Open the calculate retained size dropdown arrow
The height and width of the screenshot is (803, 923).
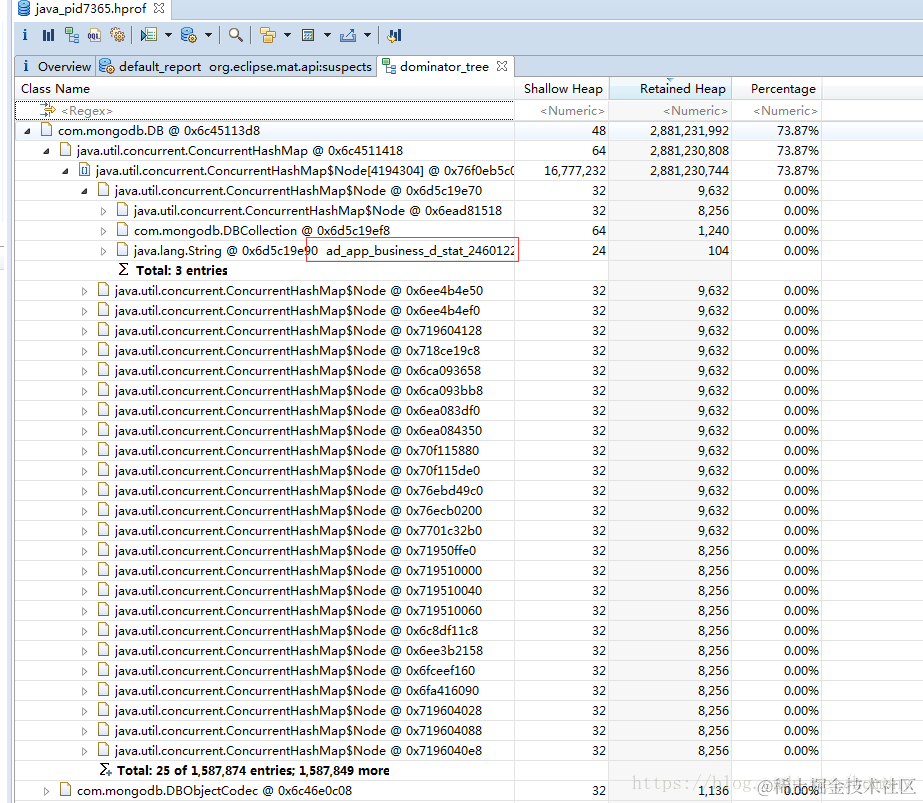pyautogui.click(x=327, y=35)
